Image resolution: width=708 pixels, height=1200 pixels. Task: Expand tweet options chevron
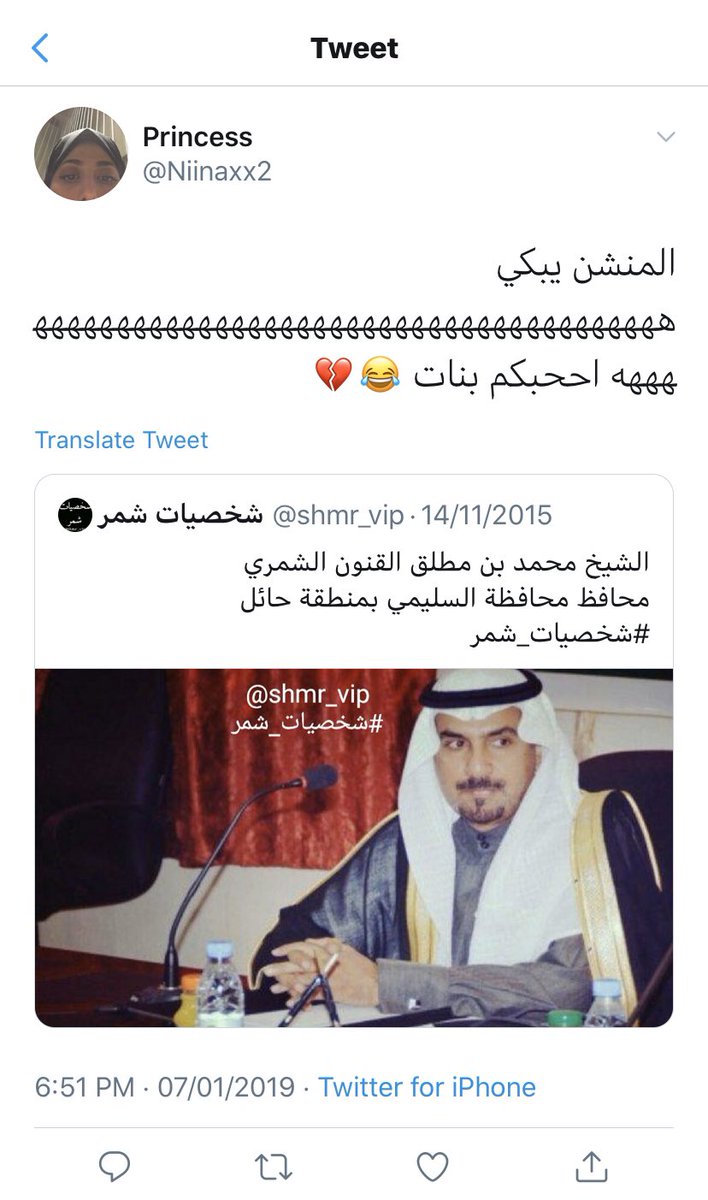(664, 137)
